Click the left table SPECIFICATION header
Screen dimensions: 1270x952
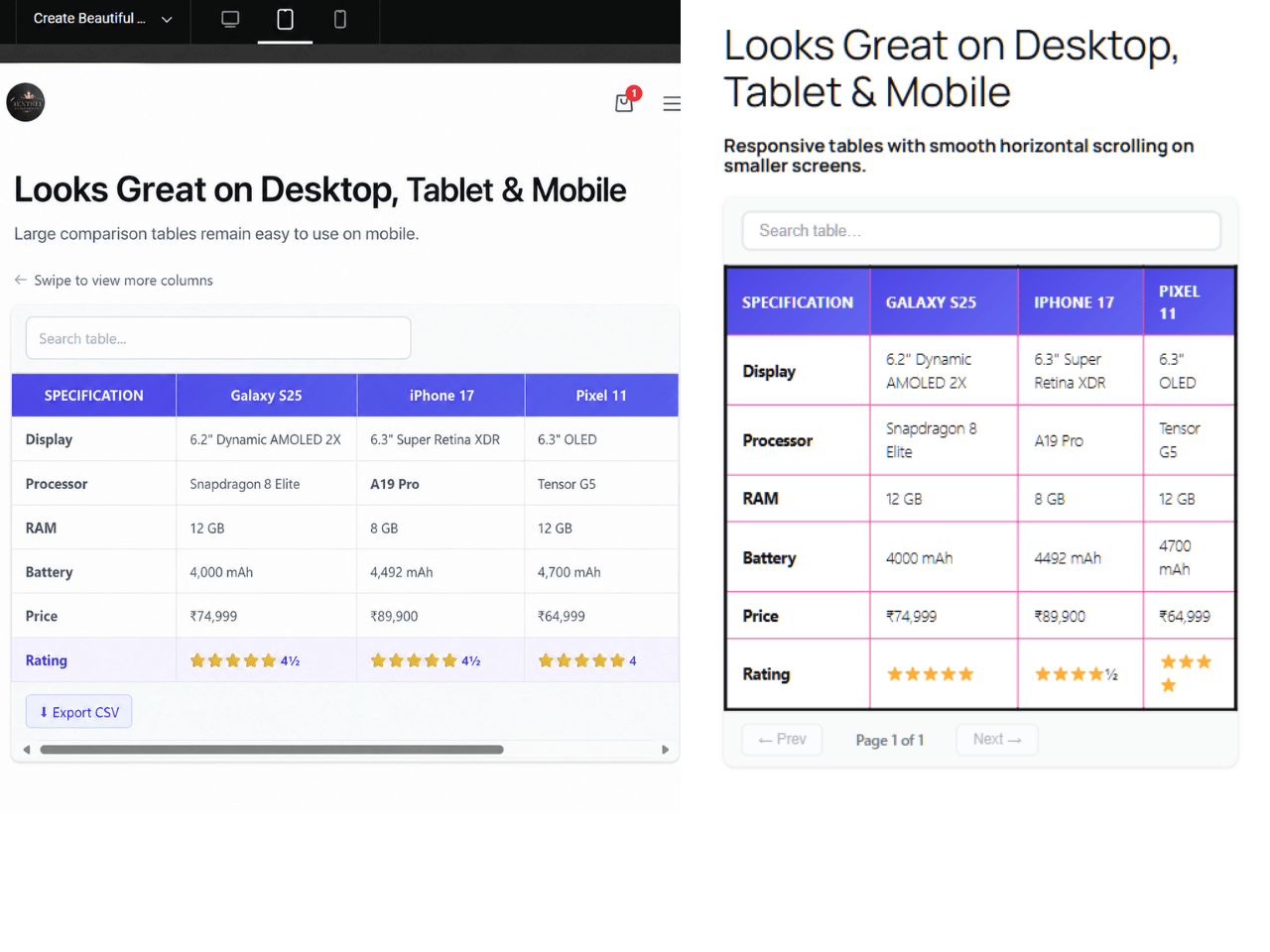[94, 396]
